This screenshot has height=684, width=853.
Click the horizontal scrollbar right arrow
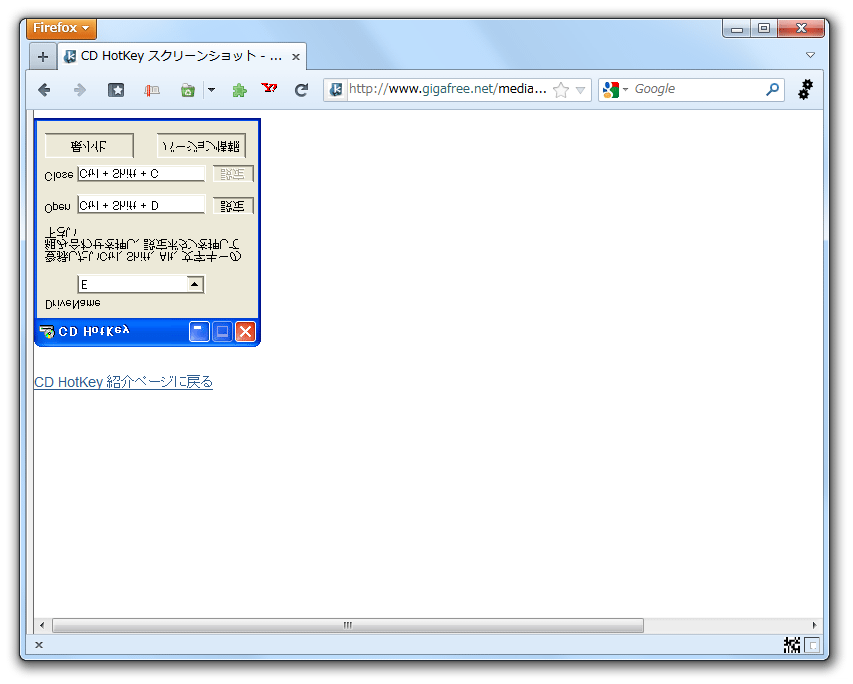pos(814,625)
